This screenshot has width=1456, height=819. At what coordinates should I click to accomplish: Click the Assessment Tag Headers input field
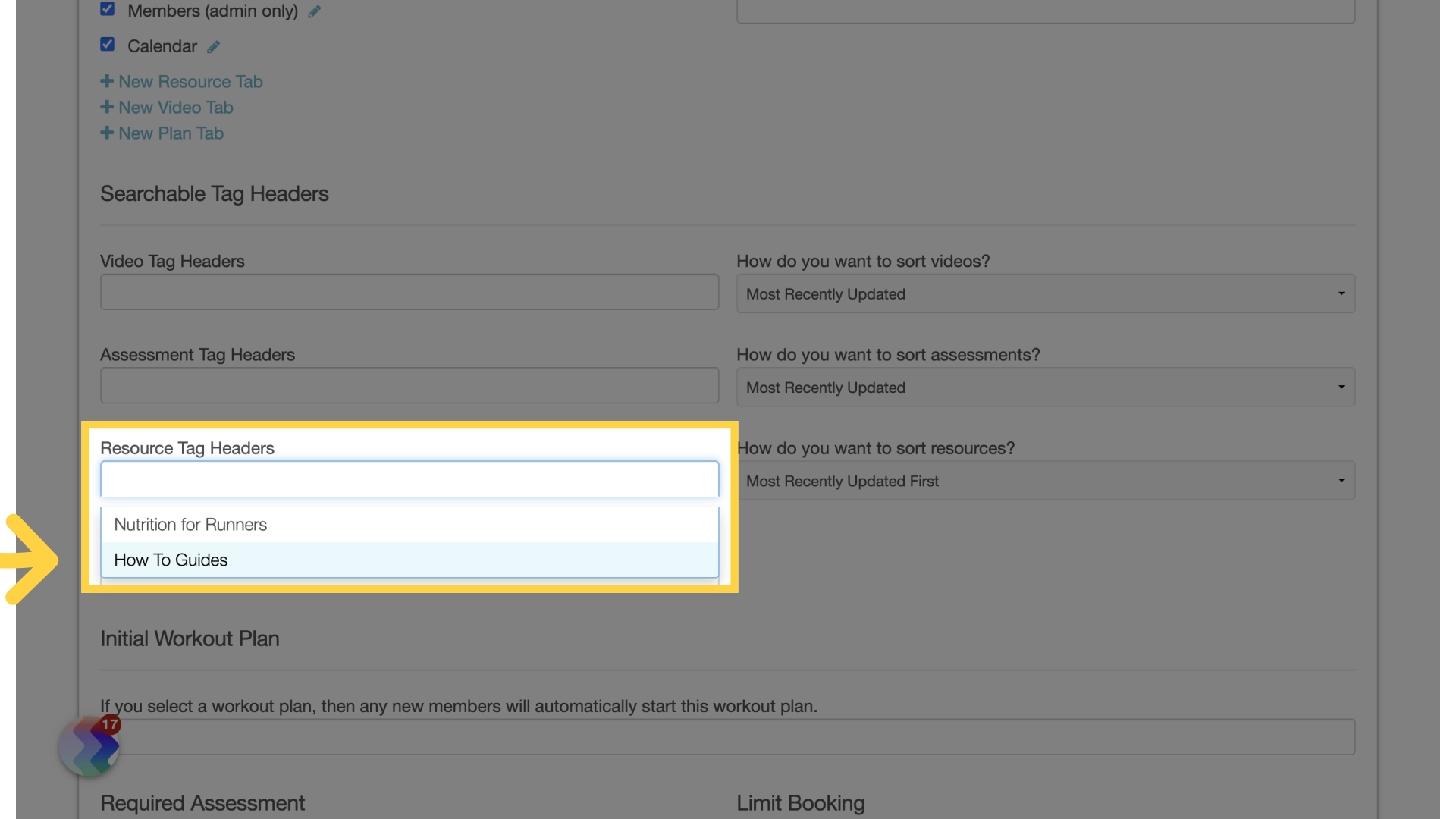point(409,385)
